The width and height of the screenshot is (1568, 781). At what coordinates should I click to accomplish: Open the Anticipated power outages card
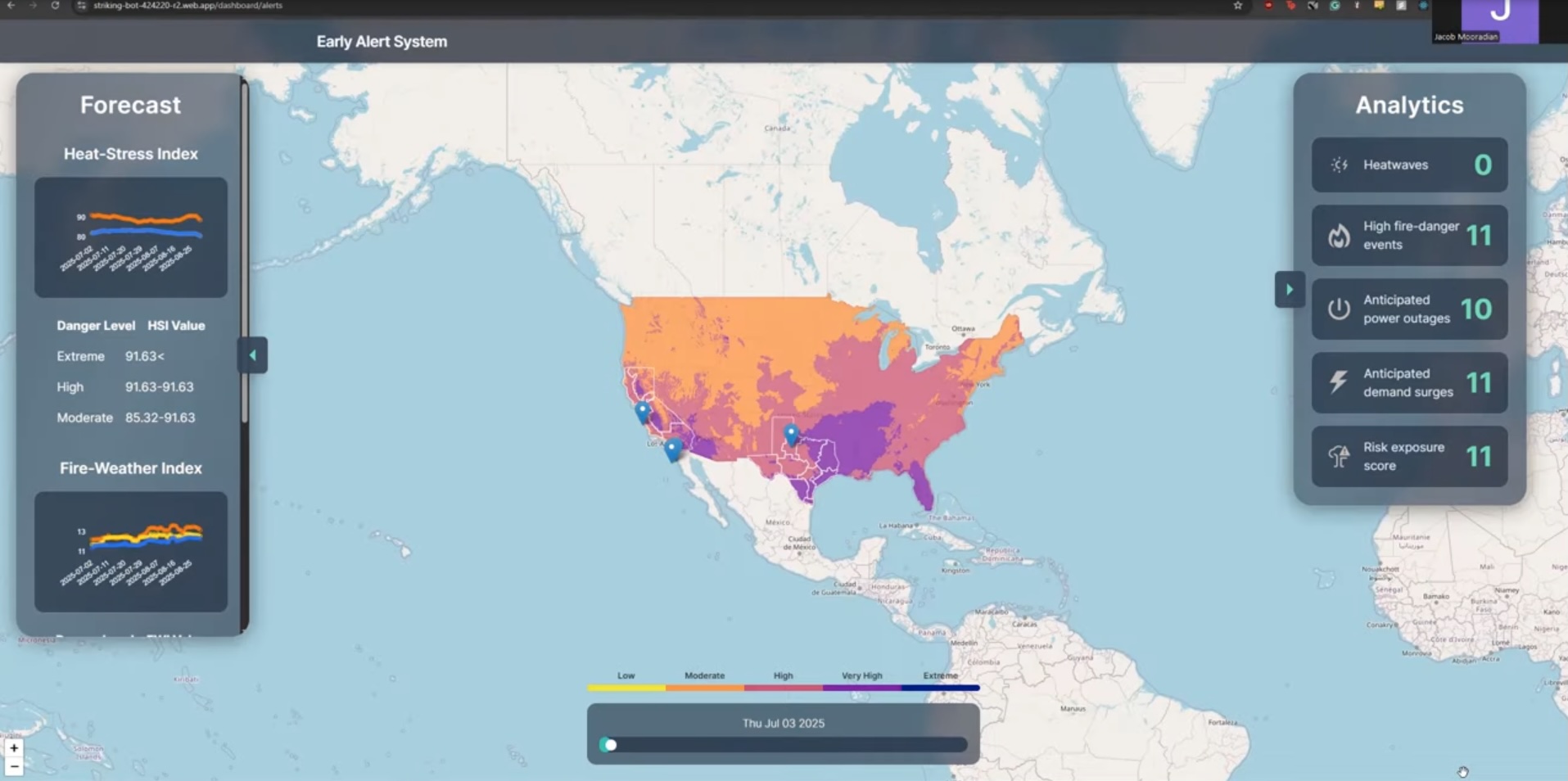1409,309
